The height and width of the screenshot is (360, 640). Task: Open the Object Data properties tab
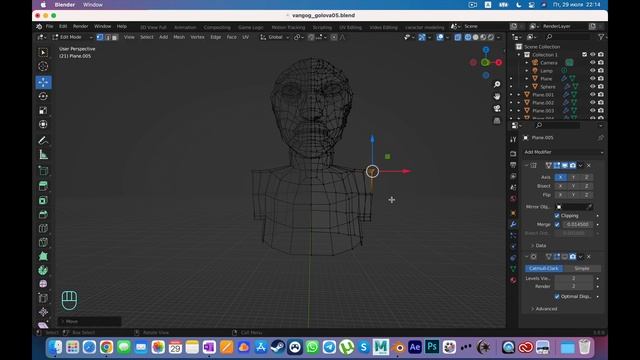(x=513, y=269)
